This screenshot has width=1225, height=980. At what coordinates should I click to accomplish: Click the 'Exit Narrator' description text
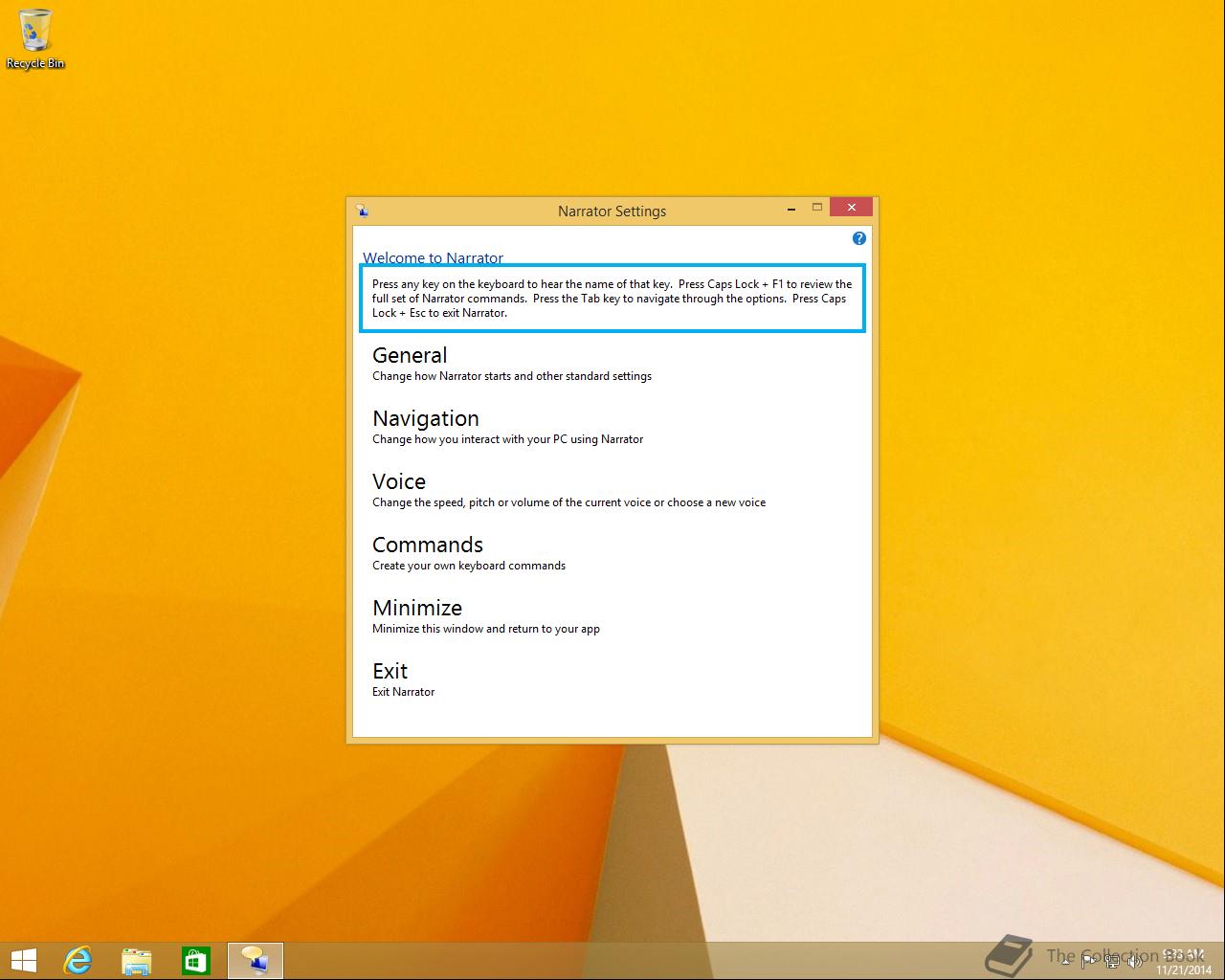point(403,692)
